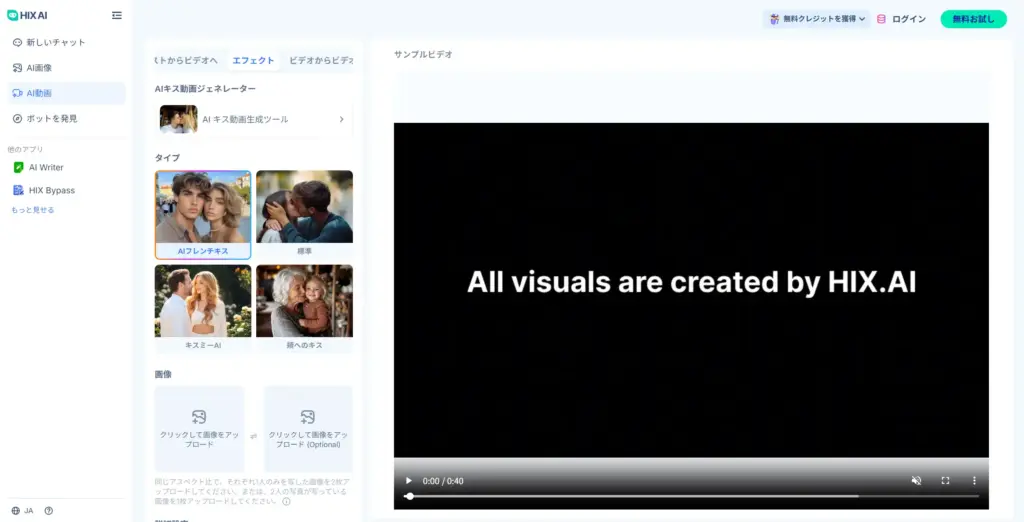Open new chat (新しいチャット)
This screenshot has height=522, width=1024.
click(66, 42)
